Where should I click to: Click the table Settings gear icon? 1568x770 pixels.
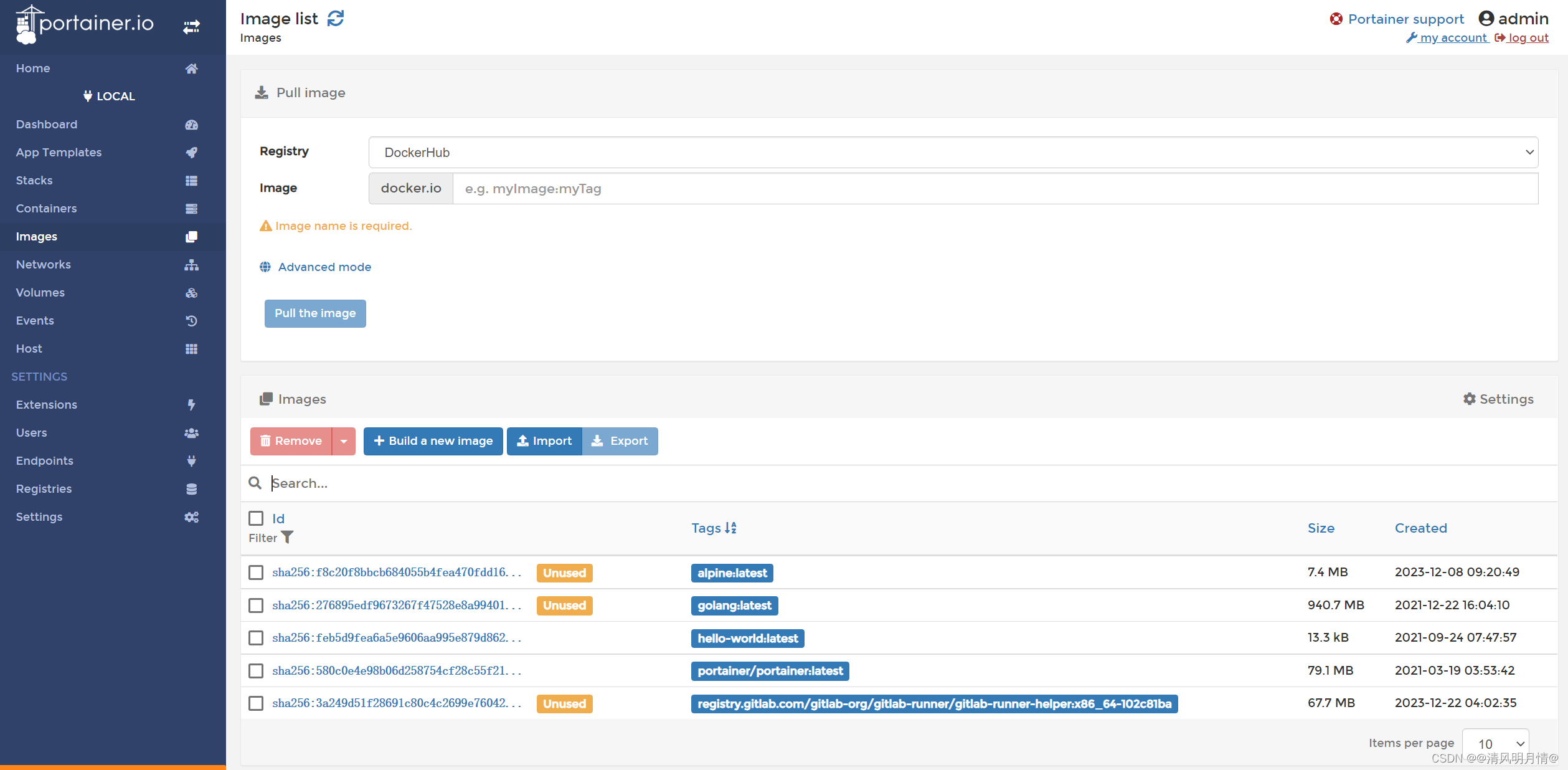click(1469, 399)
